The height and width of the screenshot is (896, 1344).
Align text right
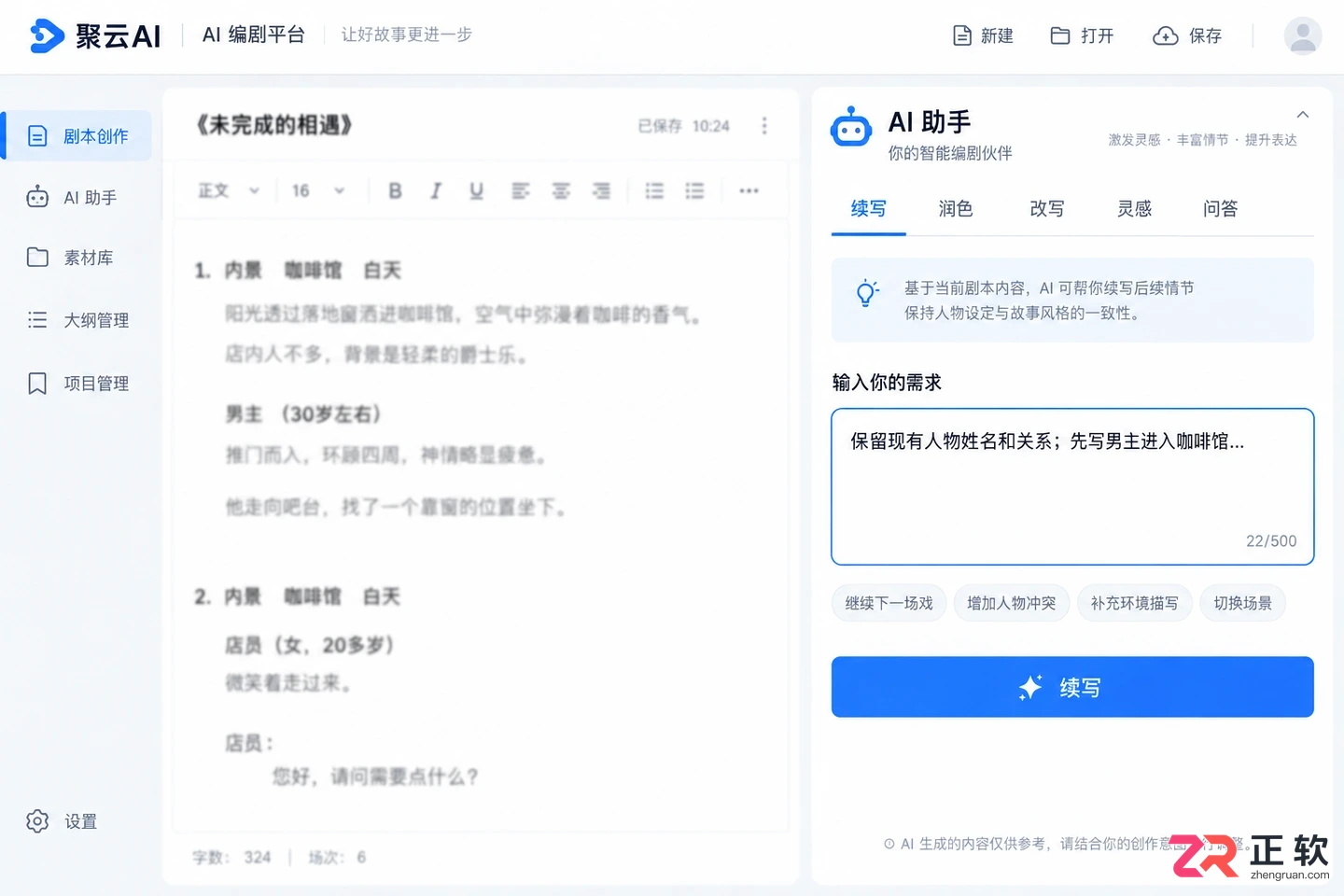(x=601, y=190)
